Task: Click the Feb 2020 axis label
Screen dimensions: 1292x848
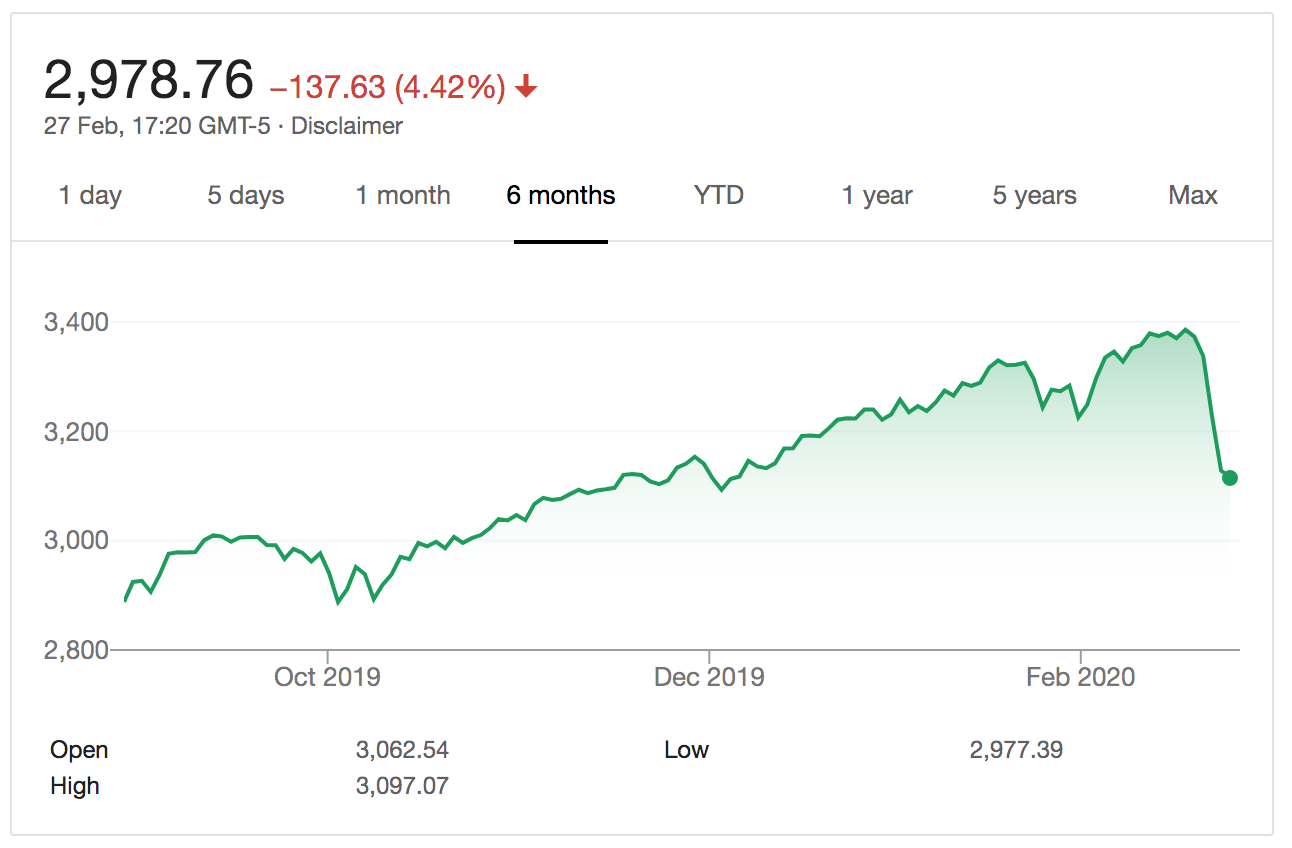Action: [1081, 677]
